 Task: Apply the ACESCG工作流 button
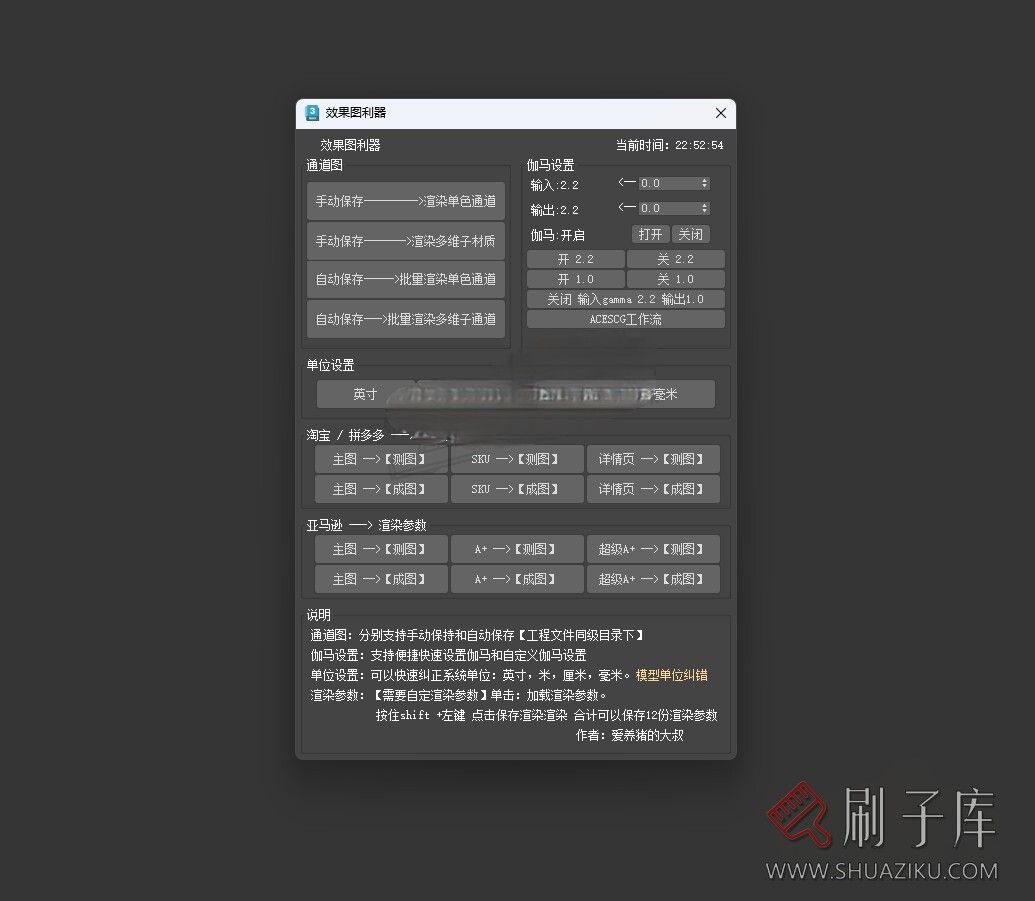pos(626,319)
